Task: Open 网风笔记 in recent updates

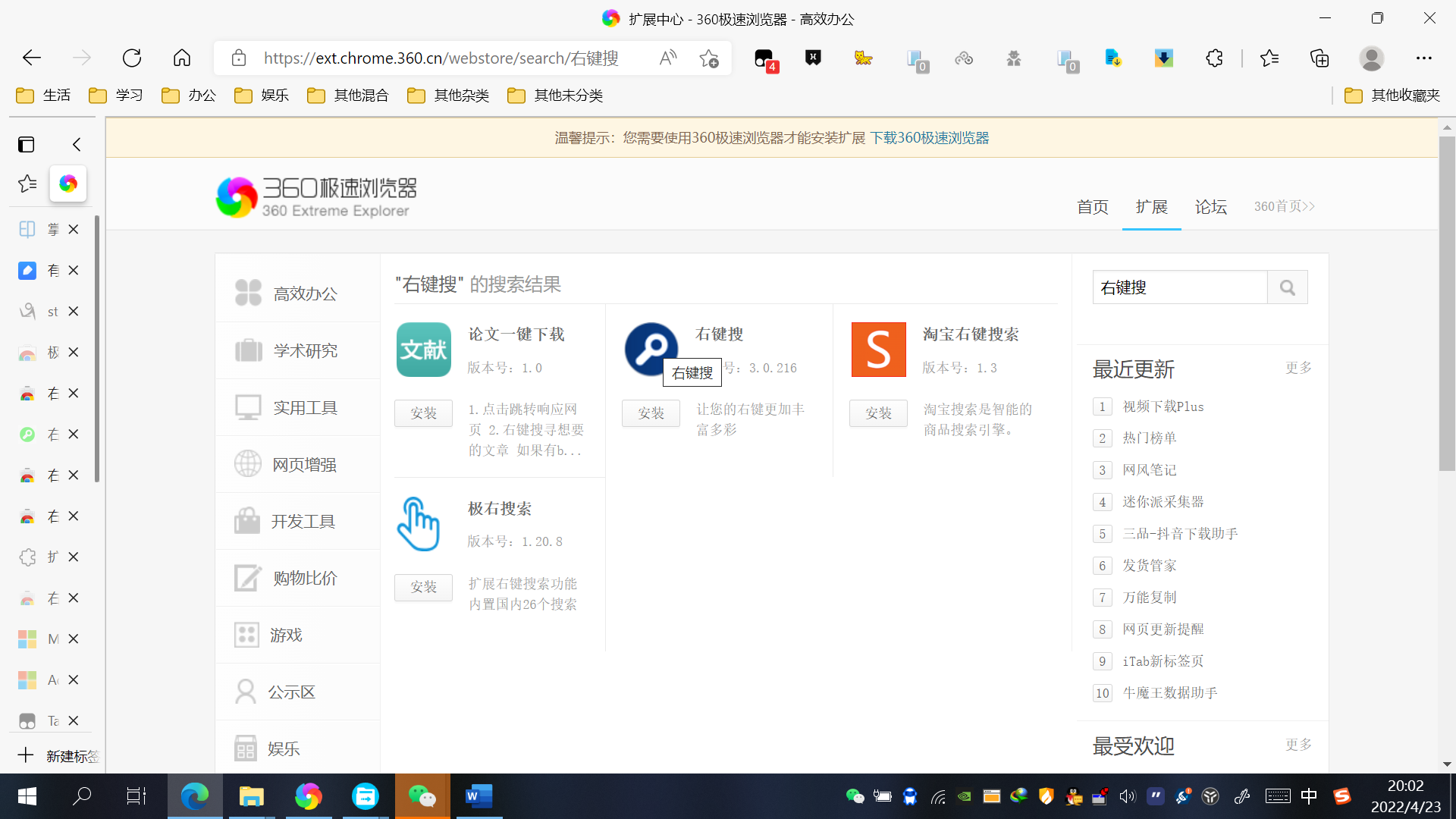Action: tap(1150, 470)
